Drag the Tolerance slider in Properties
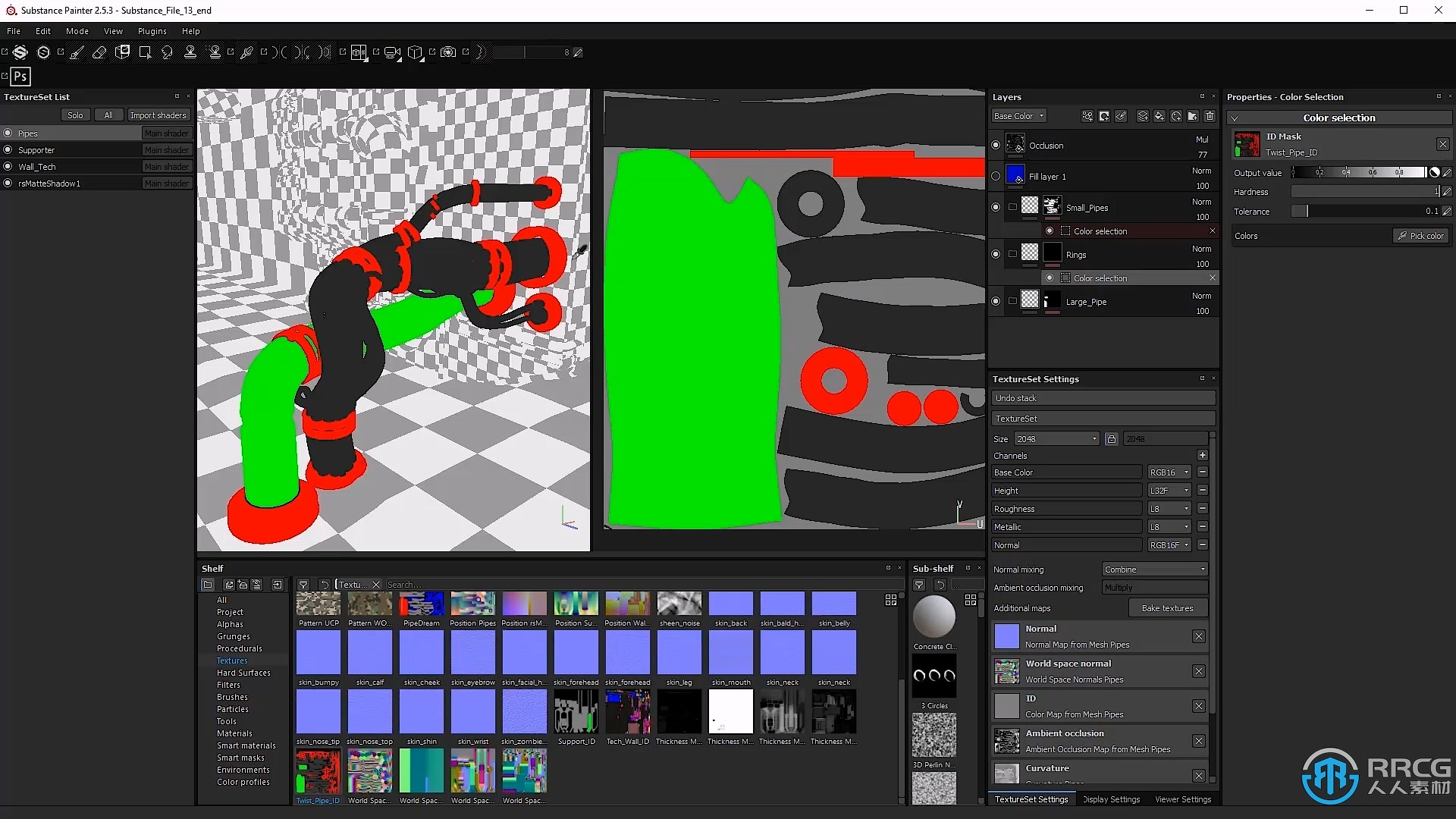Image resolution: width=1456 pixels, height=819 pixels. pyautogui.click(x=1302, y=211)
